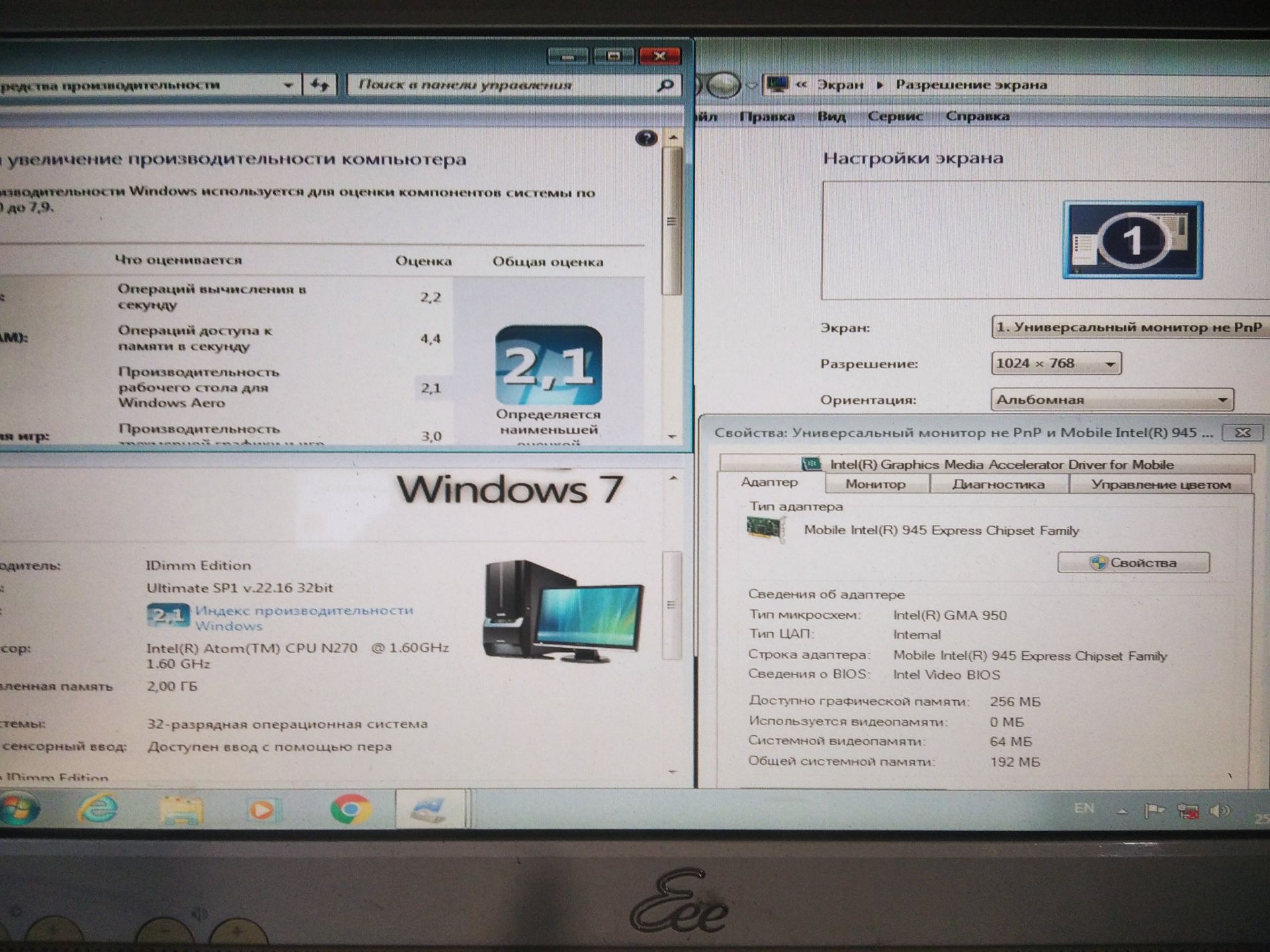This screenshot has width=1270, height=952.
Task: Open the Ориентация Альбомная dropdown
Action: point(1112,399)
